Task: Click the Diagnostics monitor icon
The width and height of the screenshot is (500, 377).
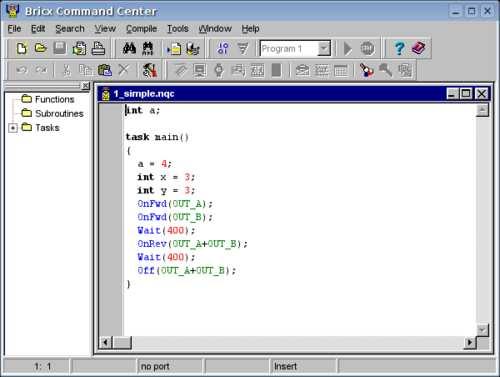Action: coord(200,70)
